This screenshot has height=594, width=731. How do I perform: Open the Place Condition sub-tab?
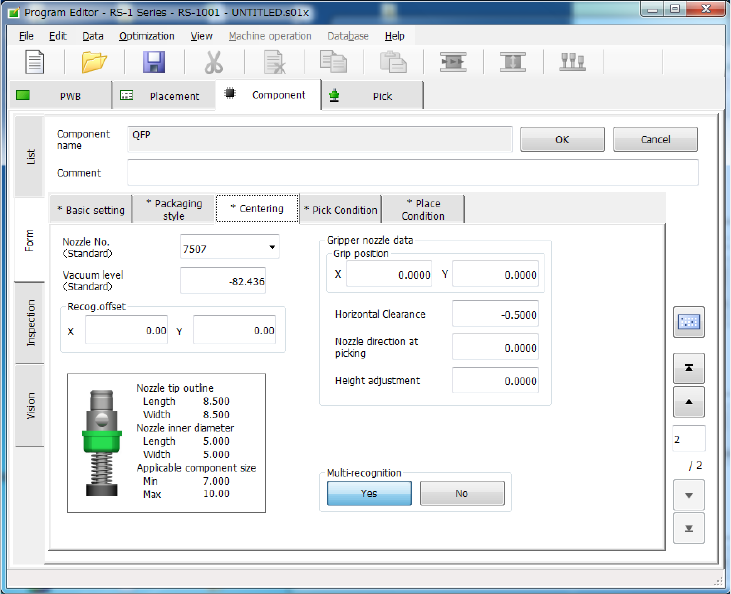click(x=423, y=209)
